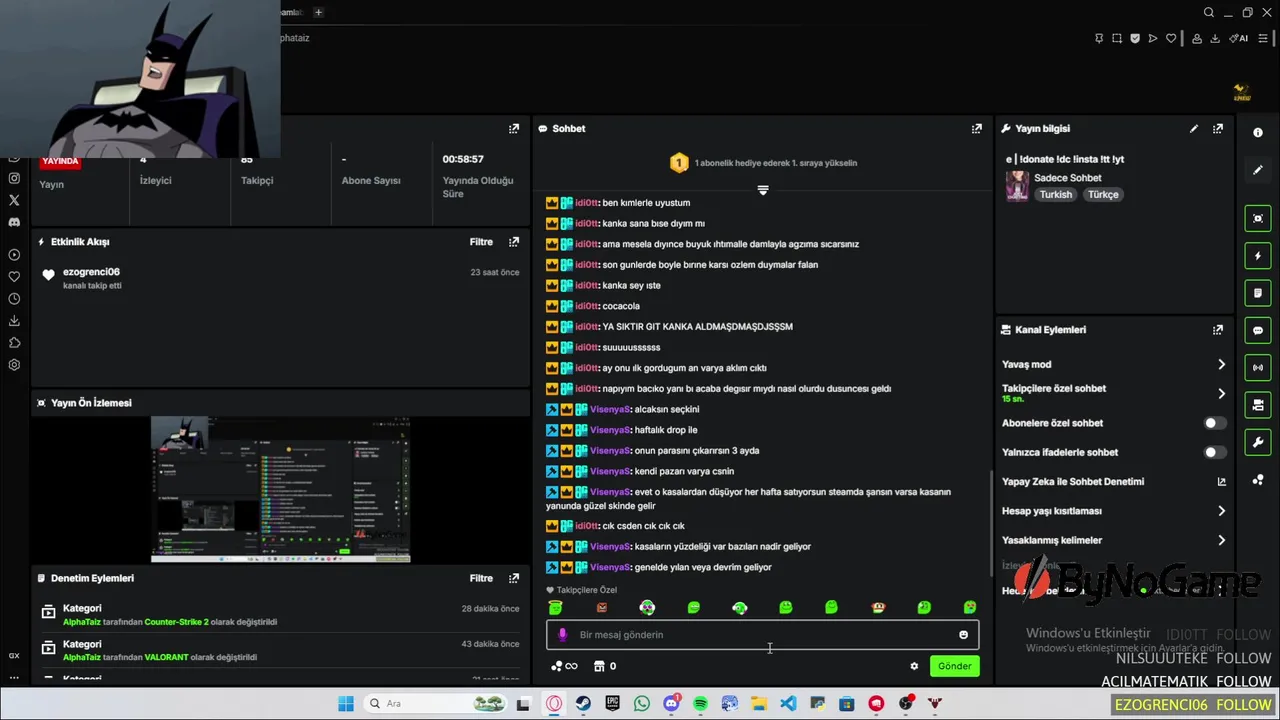This screenshot has width=1280, height=720.
Task: Open emoji picker in message box
Action: pos(963,635)
